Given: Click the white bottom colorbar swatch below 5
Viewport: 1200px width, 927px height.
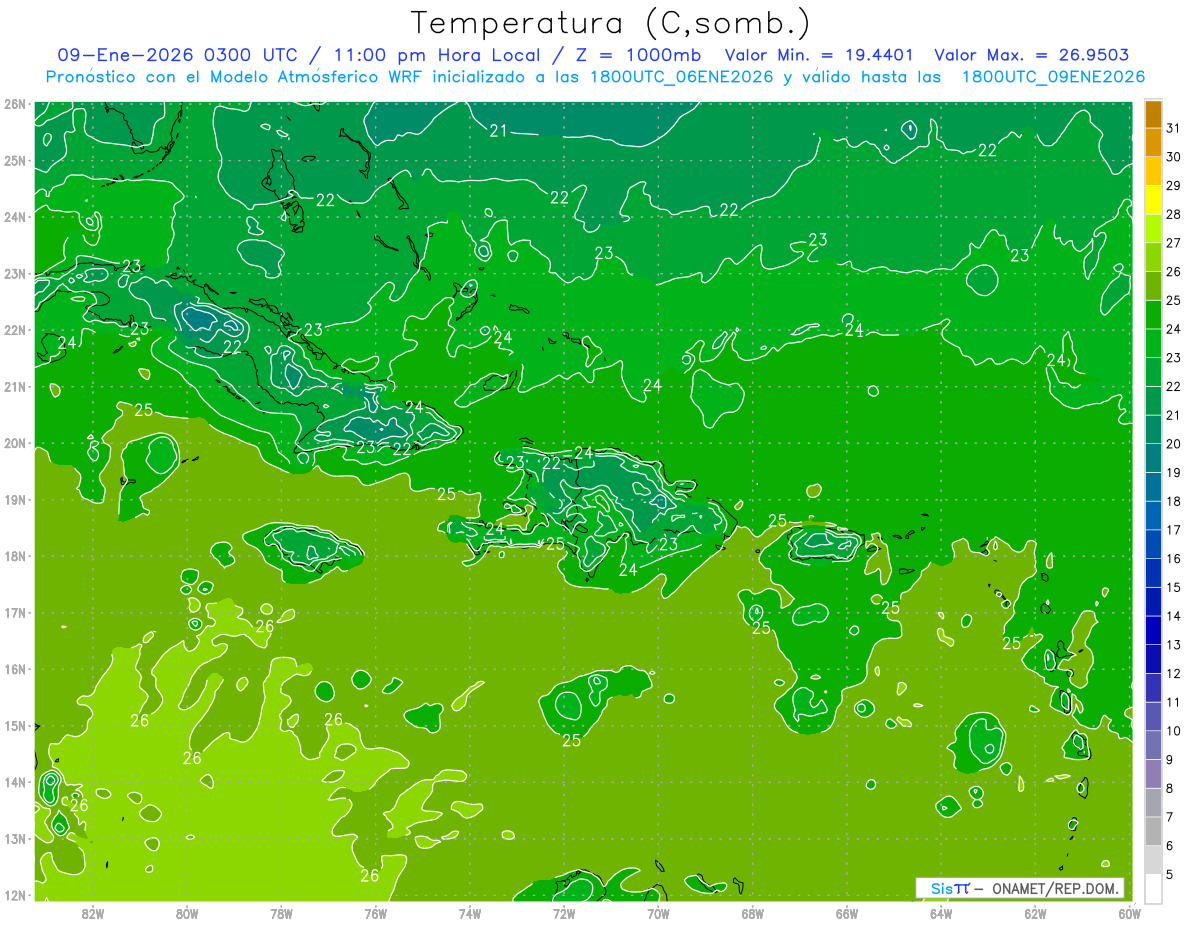Looking at the screenshot, I should point(1153,888).
